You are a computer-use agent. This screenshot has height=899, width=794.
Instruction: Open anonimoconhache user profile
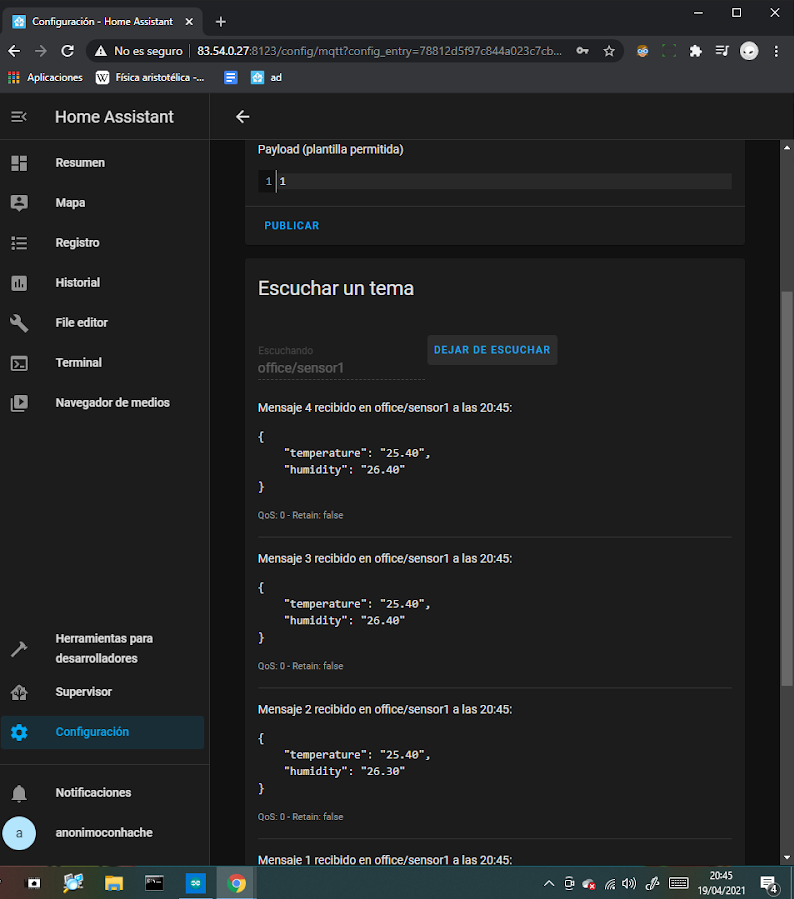(103, 833)
